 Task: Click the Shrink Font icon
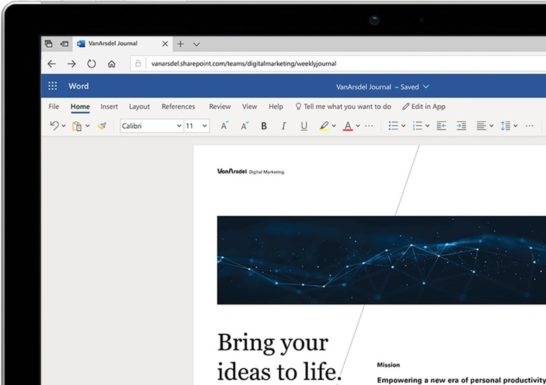pos(244,126)
